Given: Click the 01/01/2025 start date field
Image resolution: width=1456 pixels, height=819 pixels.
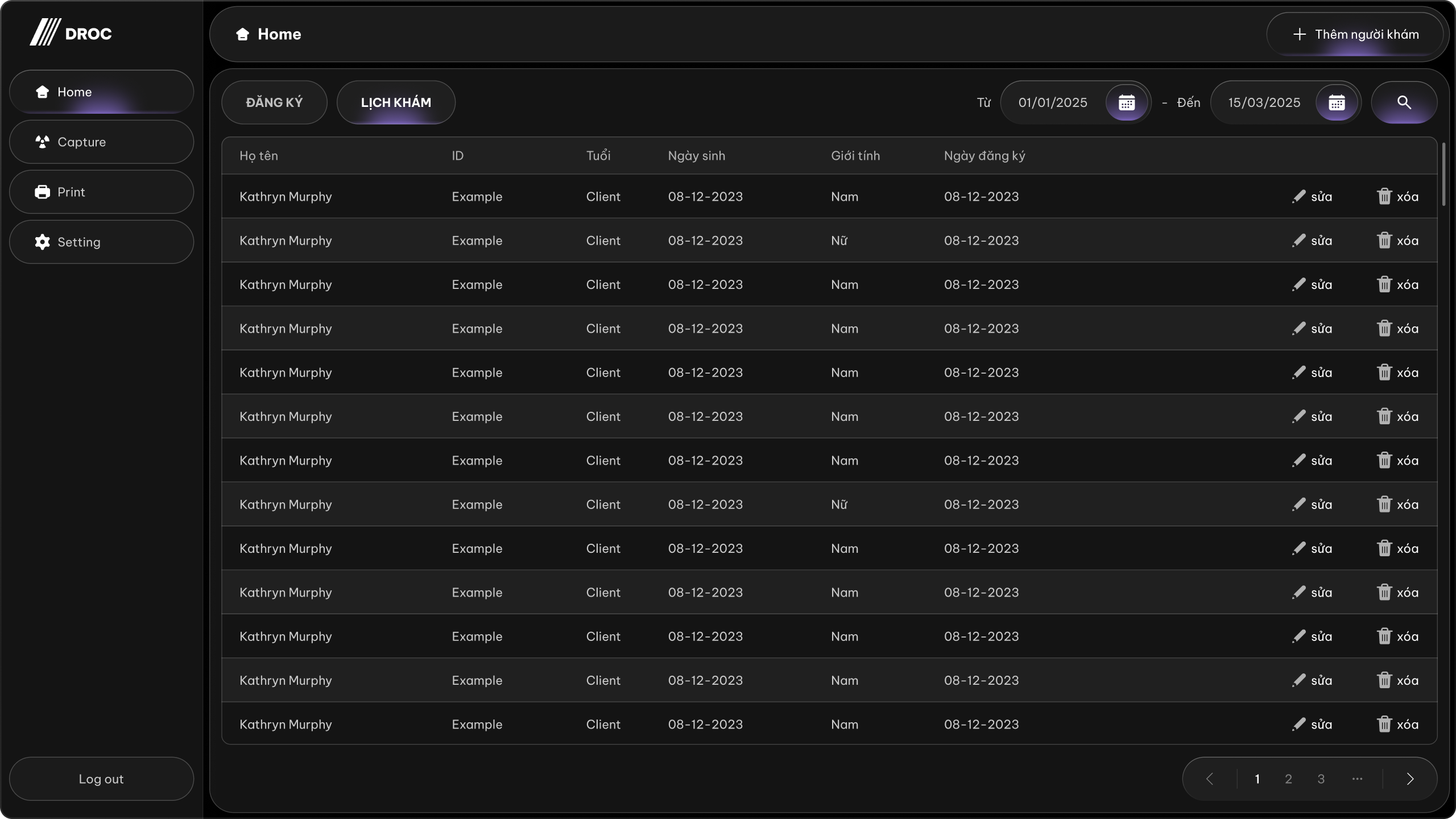Looking at the screenshot, I should [x=1053, y=102].
